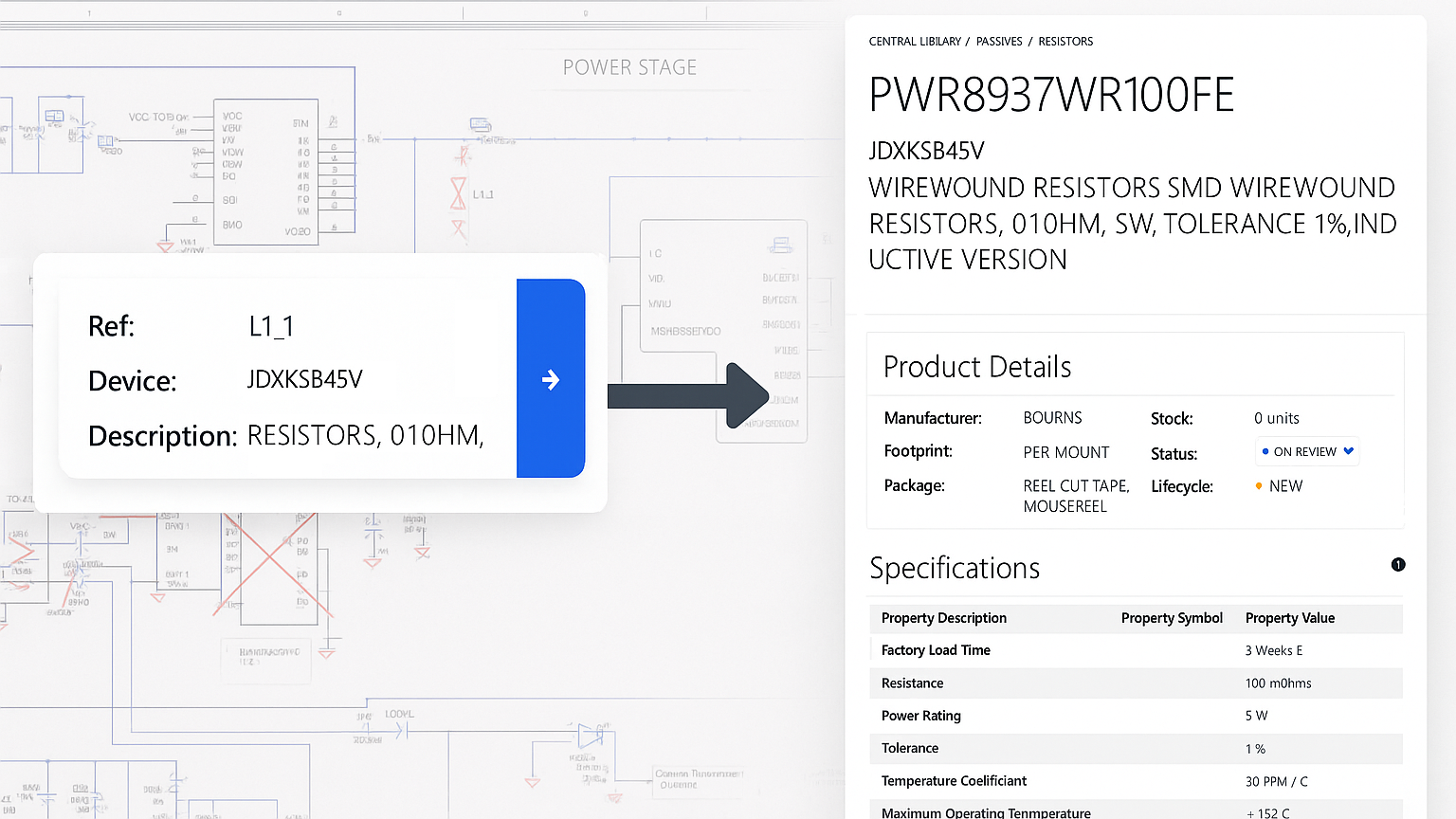Screen dimensions: 1456x819
Task: Click the Property Symbol column header
Action: [x=1172, y=618]
